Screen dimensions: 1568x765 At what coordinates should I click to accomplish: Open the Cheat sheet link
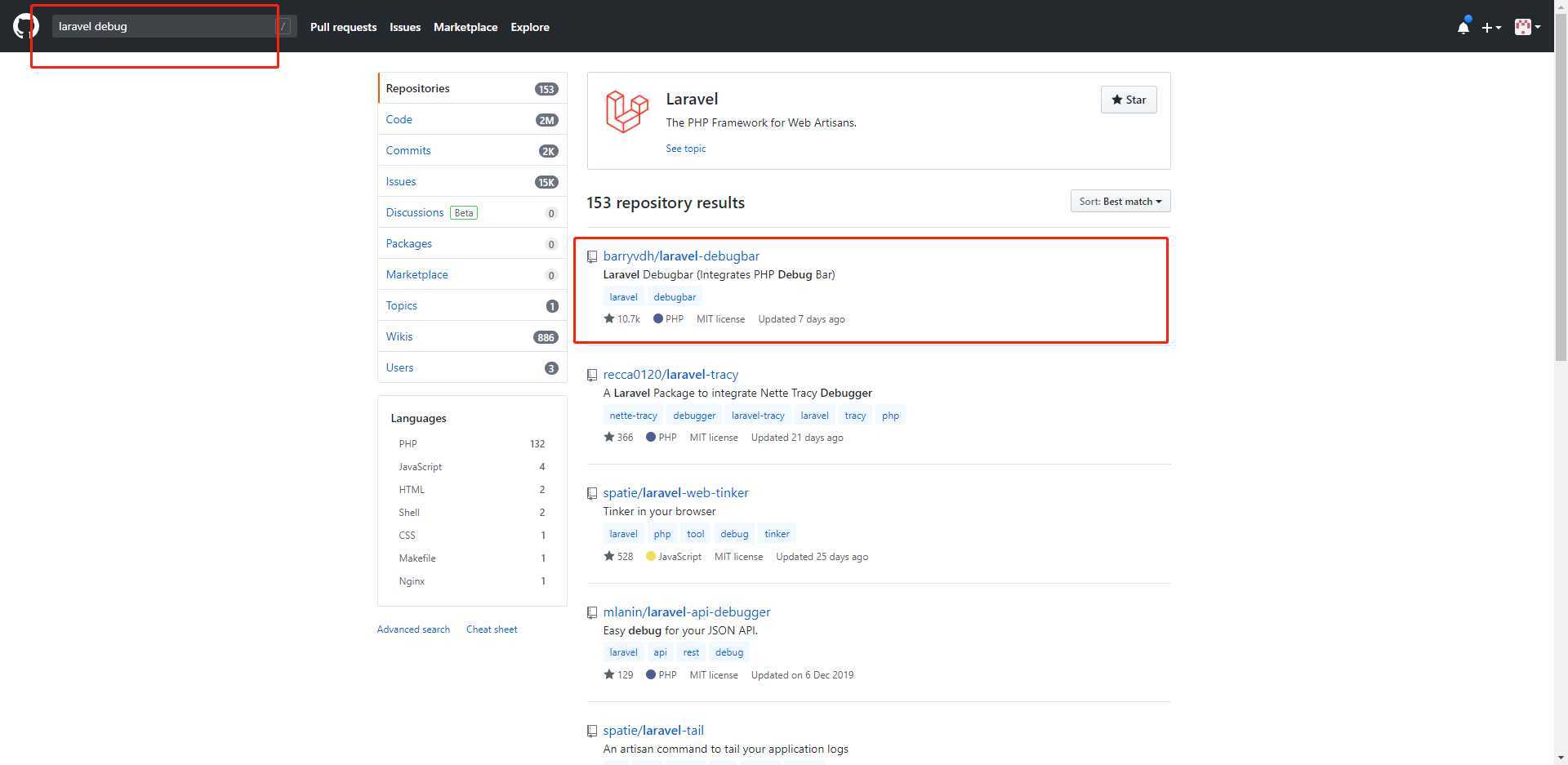point(492,629)
